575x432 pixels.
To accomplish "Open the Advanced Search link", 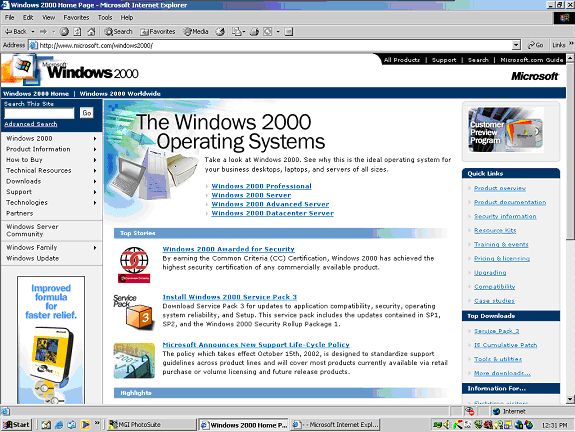I will pyautogui.click(x=31, y=124).
